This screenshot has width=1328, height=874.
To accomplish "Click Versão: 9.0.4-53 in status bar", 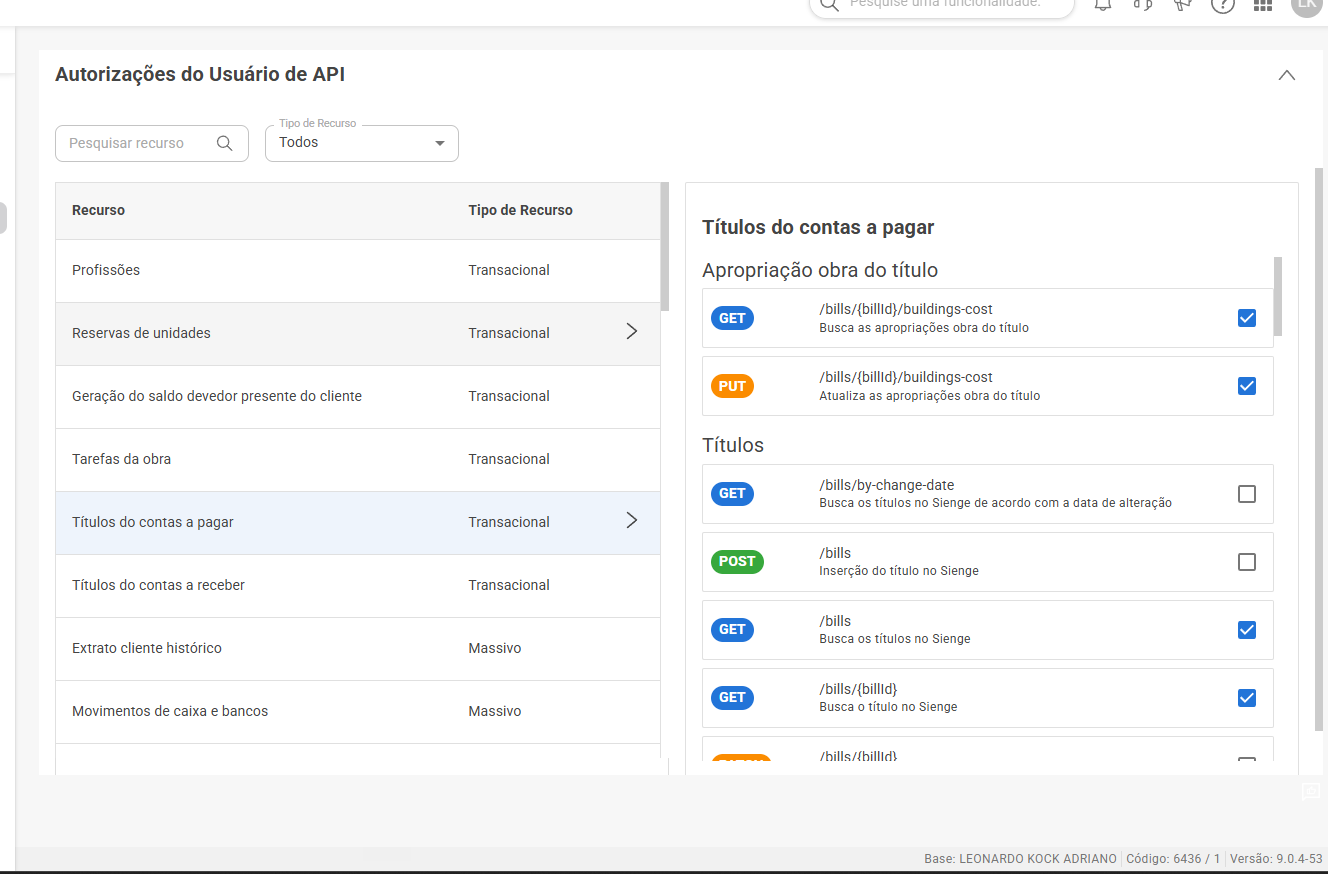I will click(1276, 859).
